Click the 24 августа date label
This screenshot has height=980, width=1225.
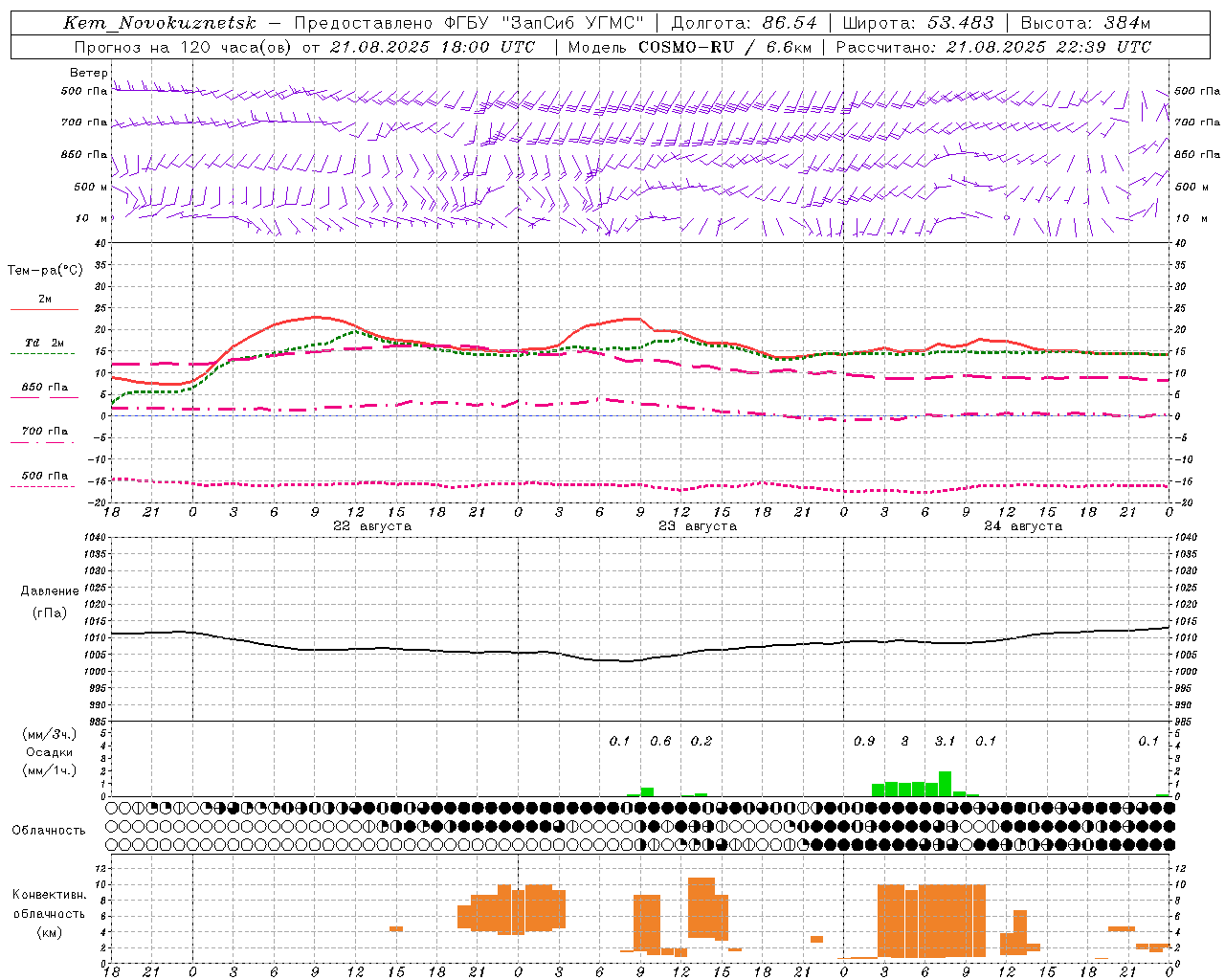pos(1022,526)
